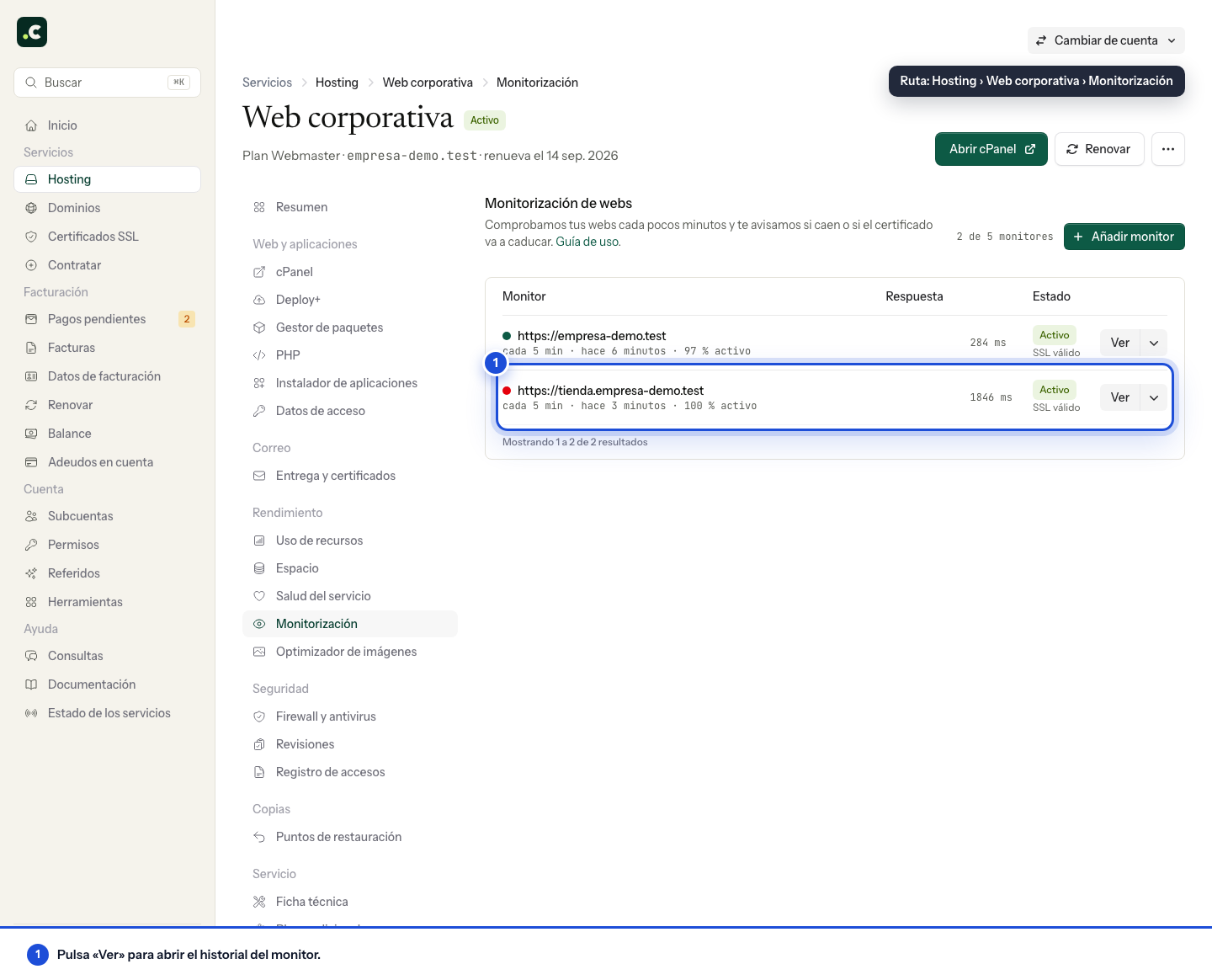1212x980 pixels.
Task: Click the Permisos key icon
Action: point(31,545)
